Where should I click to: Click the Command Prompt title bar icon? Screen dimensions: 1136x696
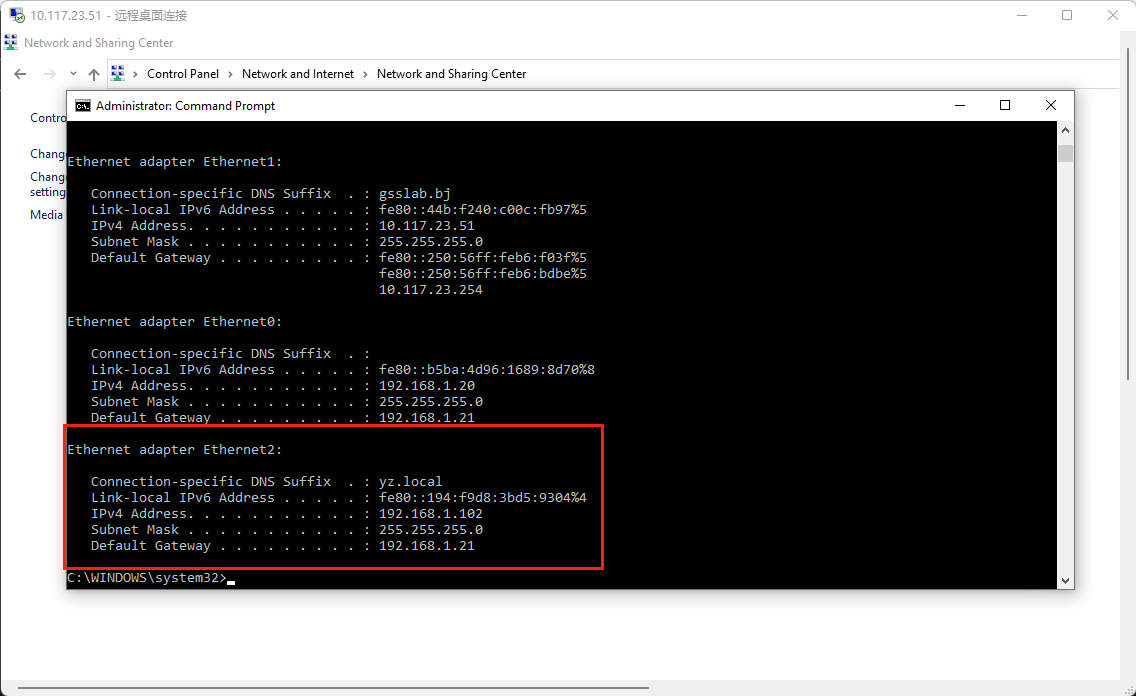pos(83,105)
